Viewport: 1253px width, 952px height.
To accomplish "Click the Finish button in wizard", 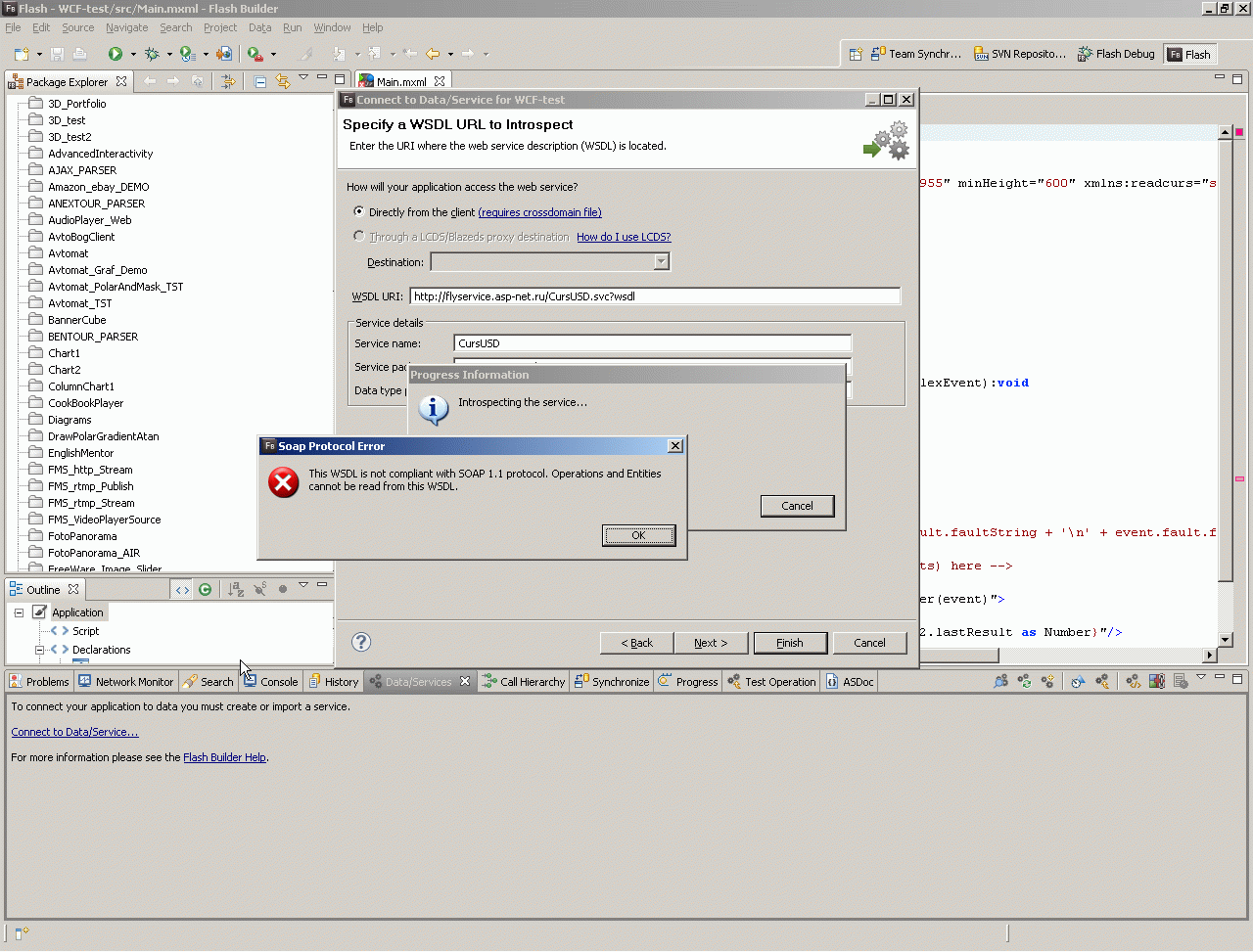I will [790, 643].
